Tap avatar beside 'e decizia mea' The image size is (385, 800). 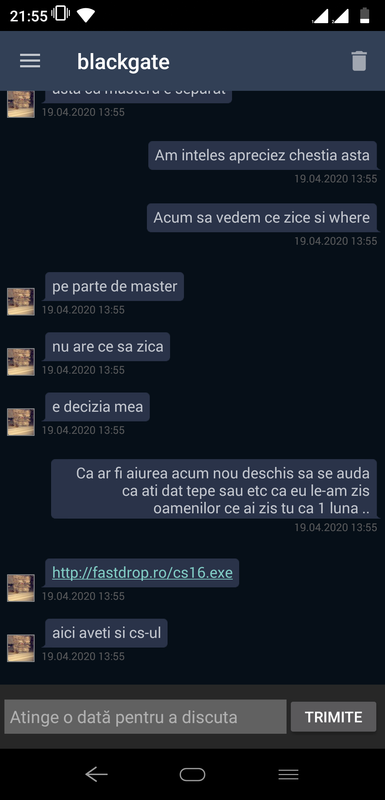pos(21,422)
